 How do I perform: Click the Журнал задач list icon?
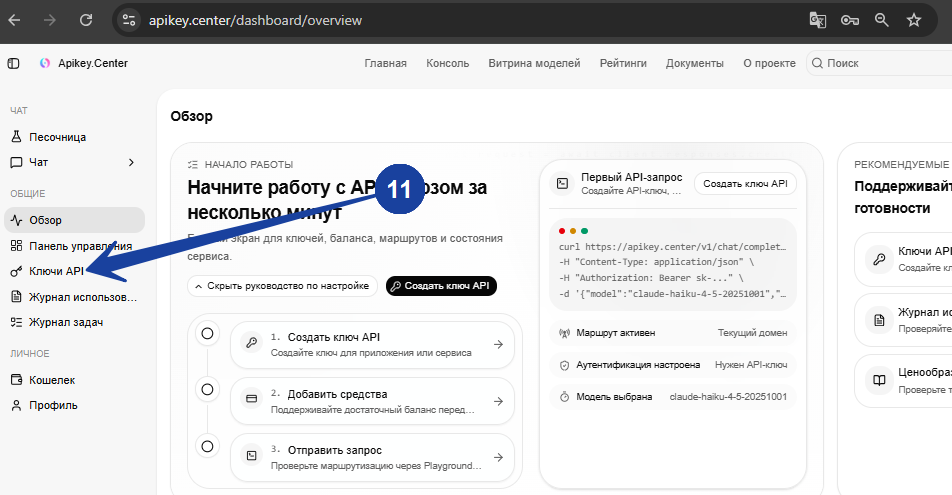pos(16,322)
